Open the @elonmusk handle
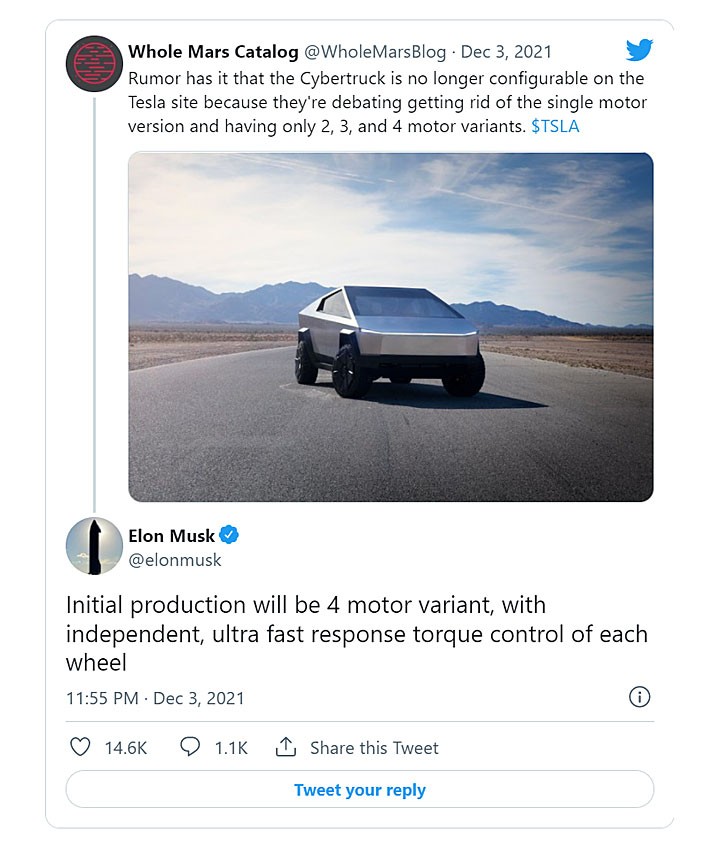The height and width of the screenshot is (848, 720). pos(175,560)
